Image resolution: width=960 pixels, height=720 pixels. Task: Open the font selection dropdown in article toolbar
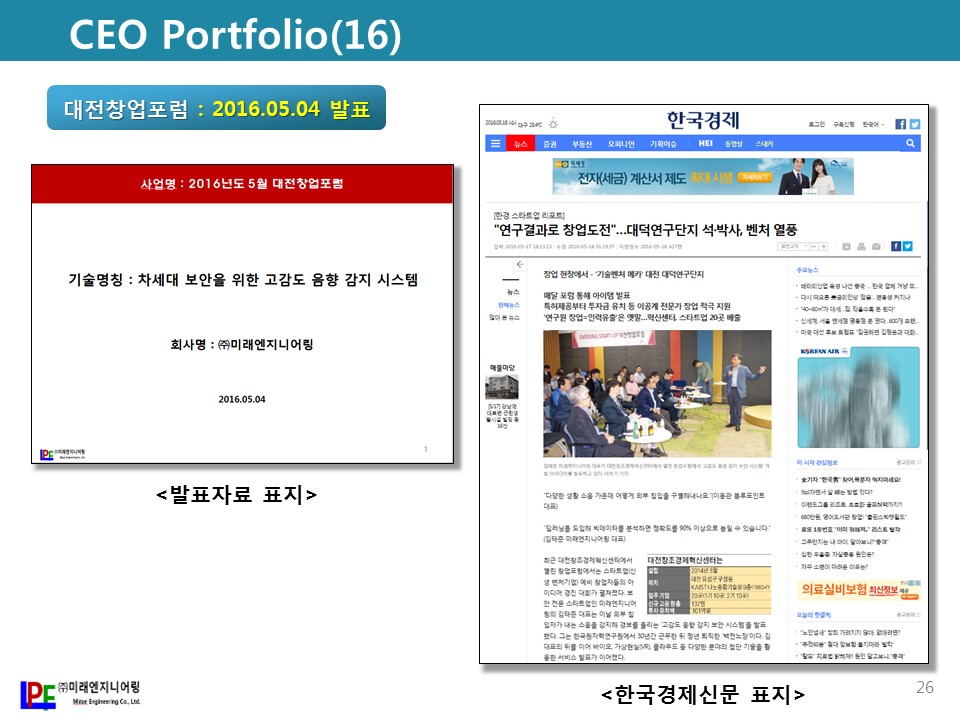[x=793, y=246]
